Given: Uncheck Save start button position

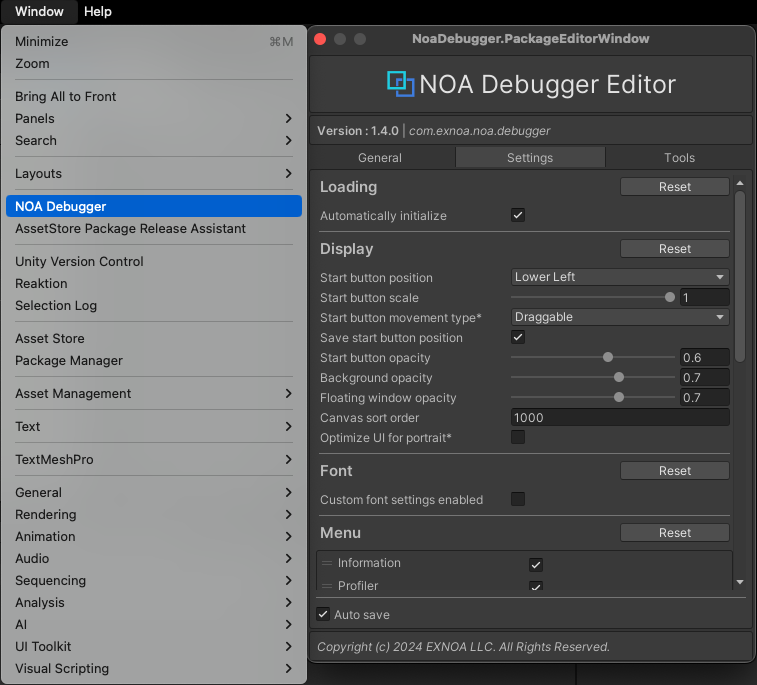Looking at the screenshot, I should pos(518,337).
